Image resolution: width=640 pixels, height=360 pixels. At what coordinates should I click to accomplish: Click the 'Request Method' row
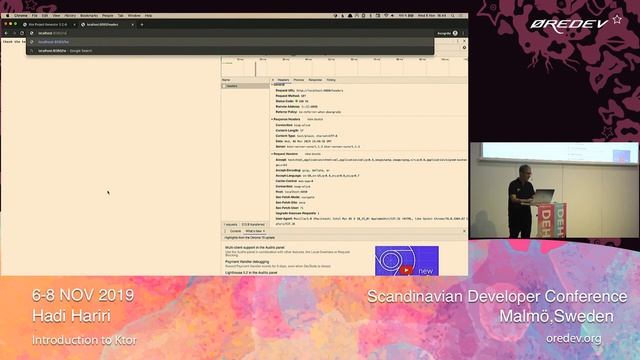[291, 96]
